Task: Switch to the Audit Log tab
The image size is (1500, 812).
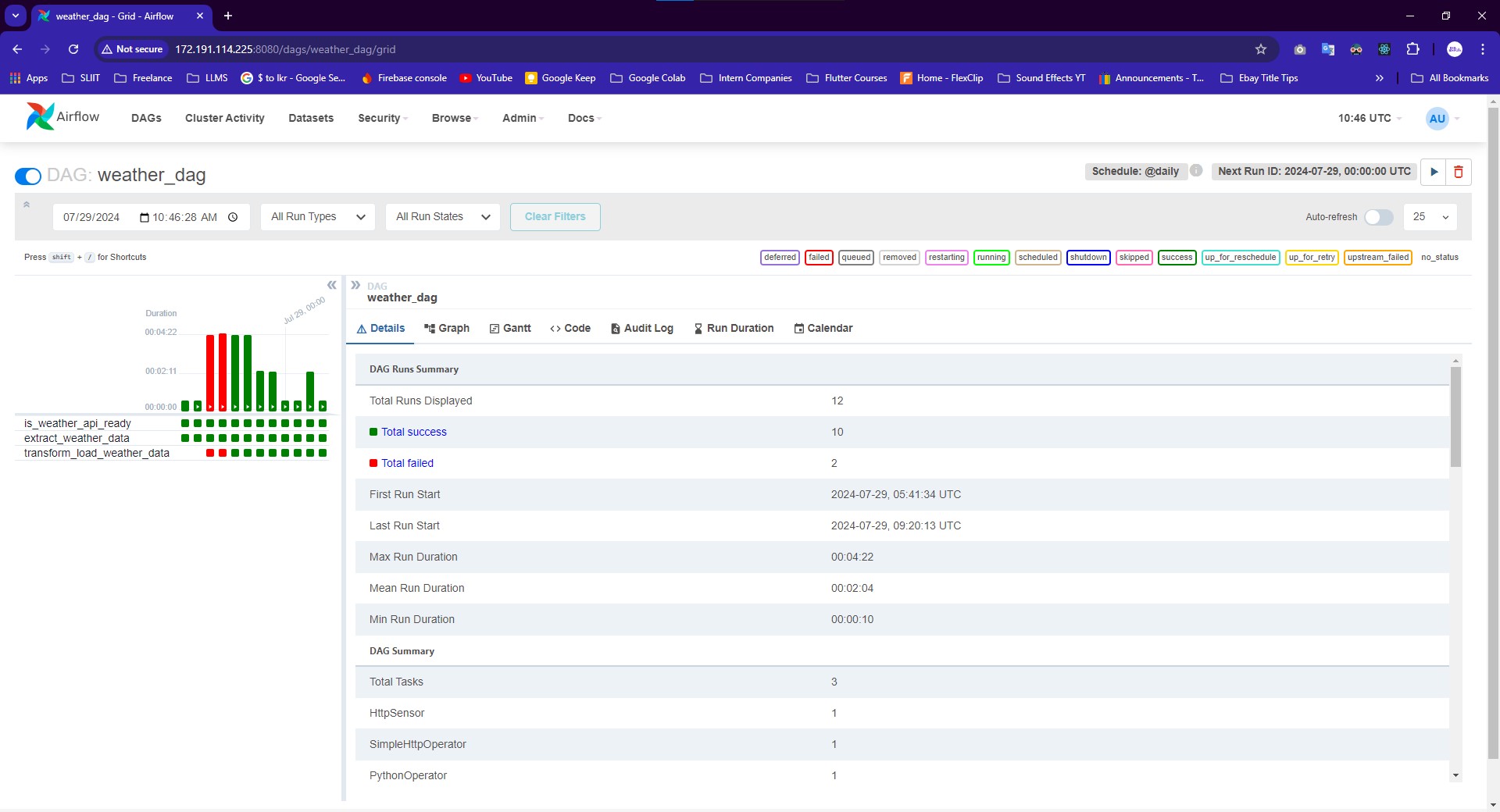Action: point(642,328)
